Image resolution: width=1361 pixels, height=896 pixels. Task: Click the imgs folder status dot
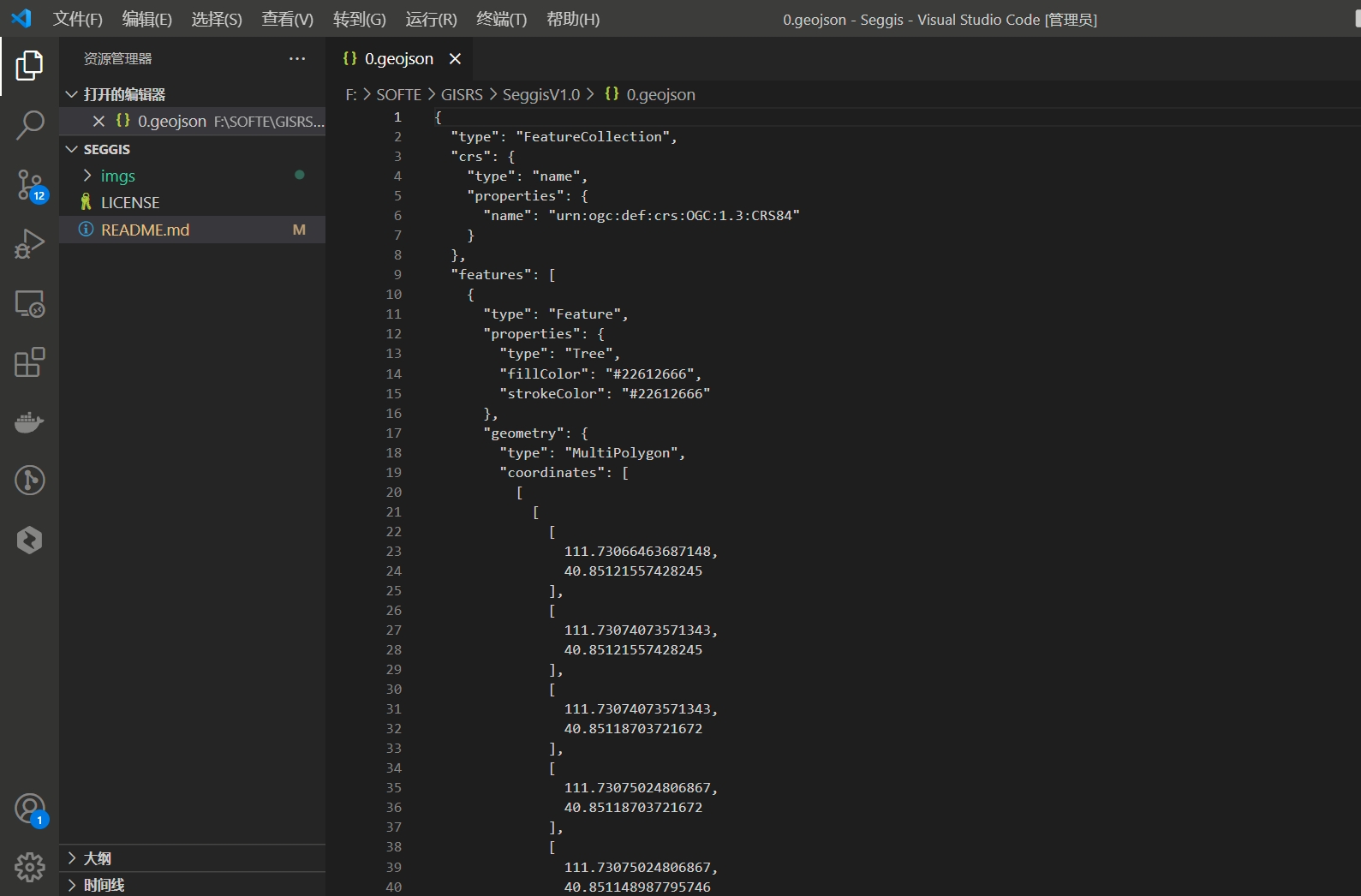click(x=299, y=175)
